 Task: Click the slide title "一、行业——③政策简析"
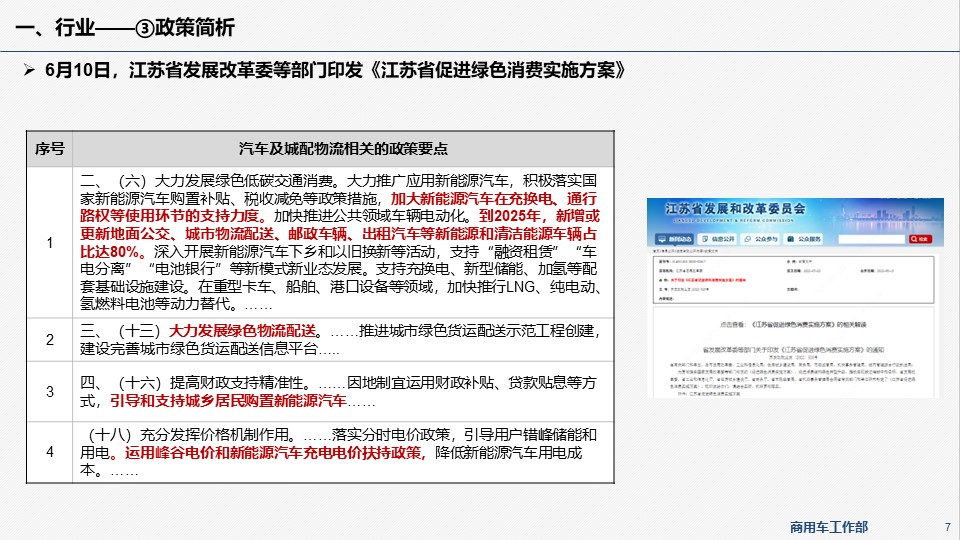(x=125, y=28)
